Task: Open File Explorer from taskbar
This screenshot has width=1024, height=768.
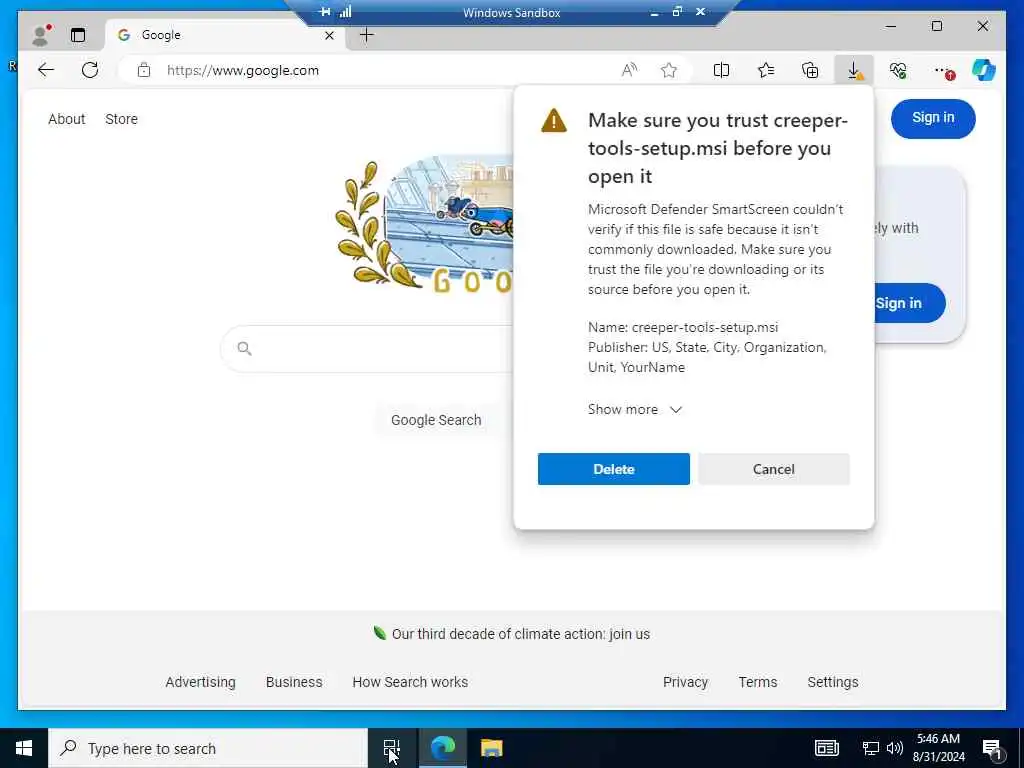Action: point(492,748)
